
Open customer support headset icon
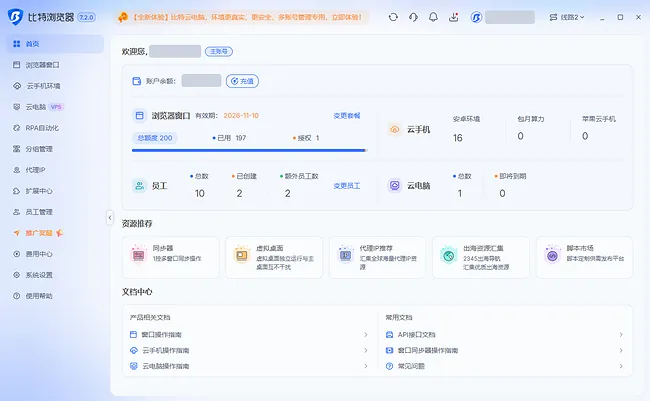coord(413,17)
